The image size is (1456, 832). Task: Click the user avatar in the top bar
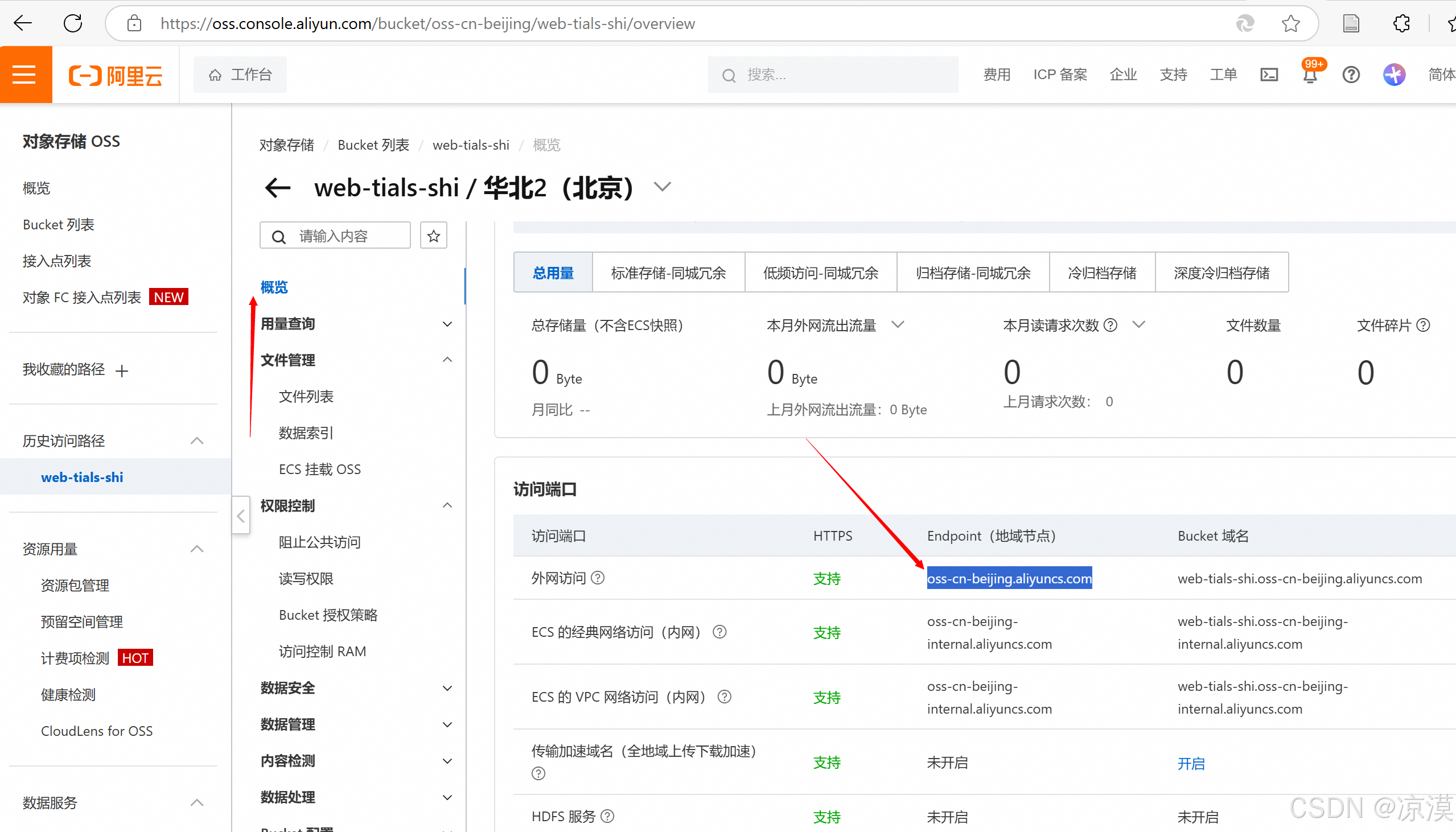coord(1395,75)
